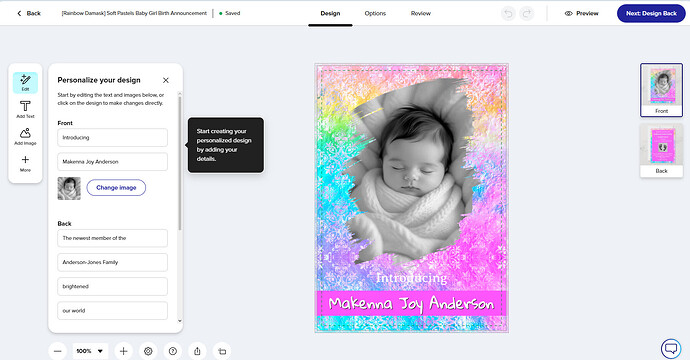Go Back using the top-left arrow
The height and width of the screenshot is (360, 690).
(29, 14)
